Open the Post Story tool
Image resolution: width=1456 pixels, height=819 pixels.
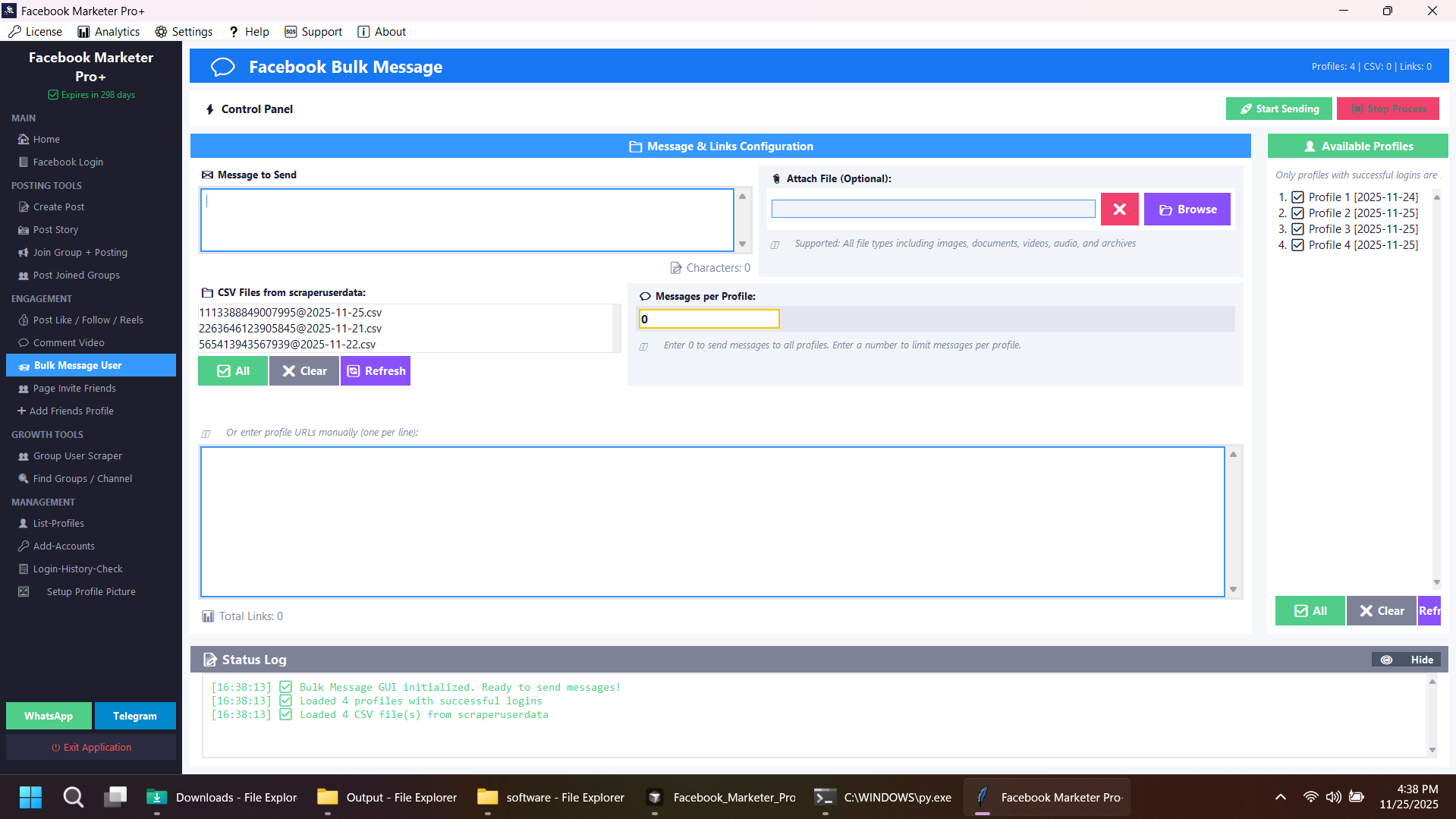[x=55, y=229]
